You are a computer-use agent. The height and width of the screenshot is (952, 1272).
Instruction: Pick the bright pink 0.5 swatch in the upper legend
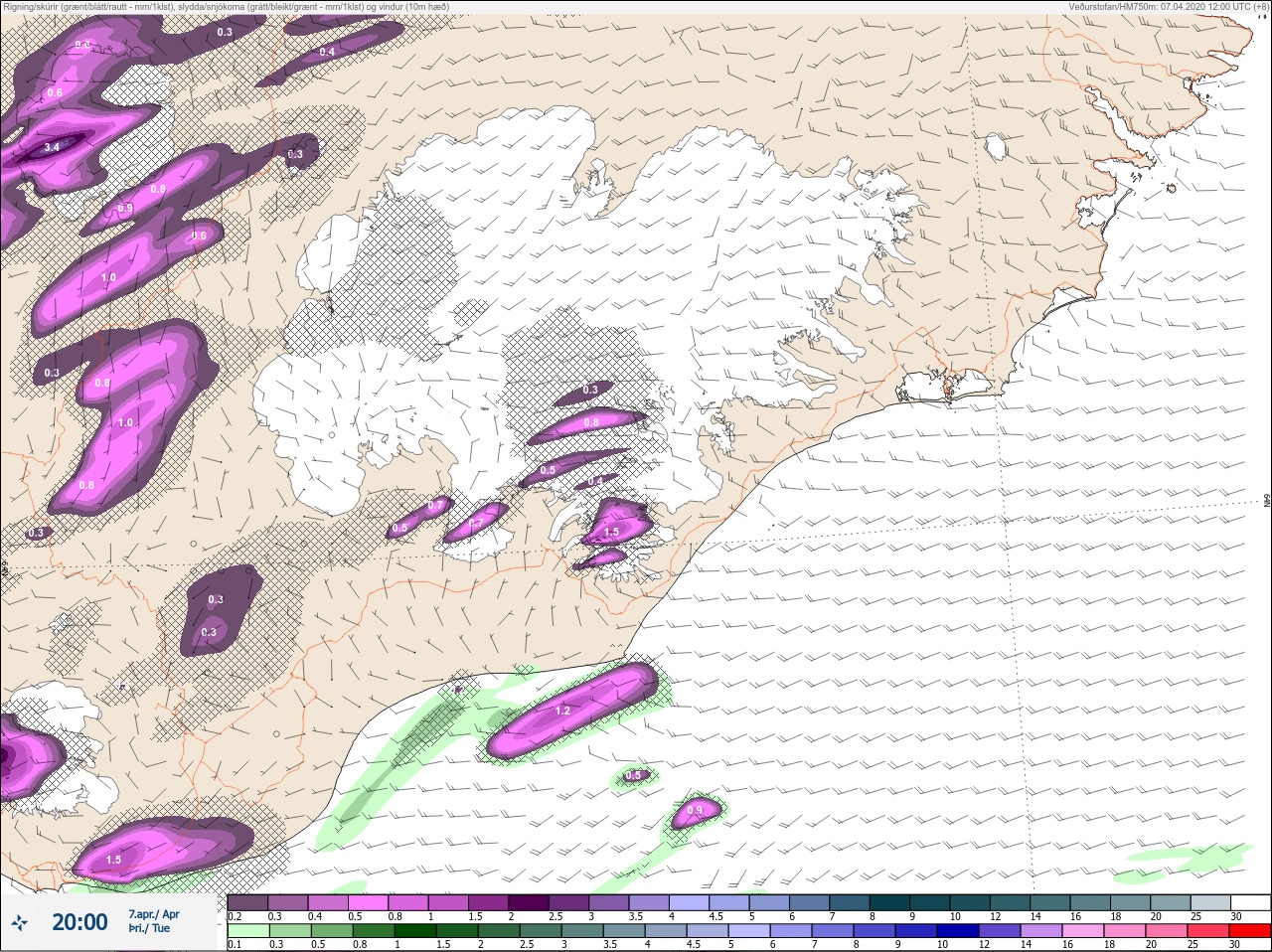coord(368,902)
